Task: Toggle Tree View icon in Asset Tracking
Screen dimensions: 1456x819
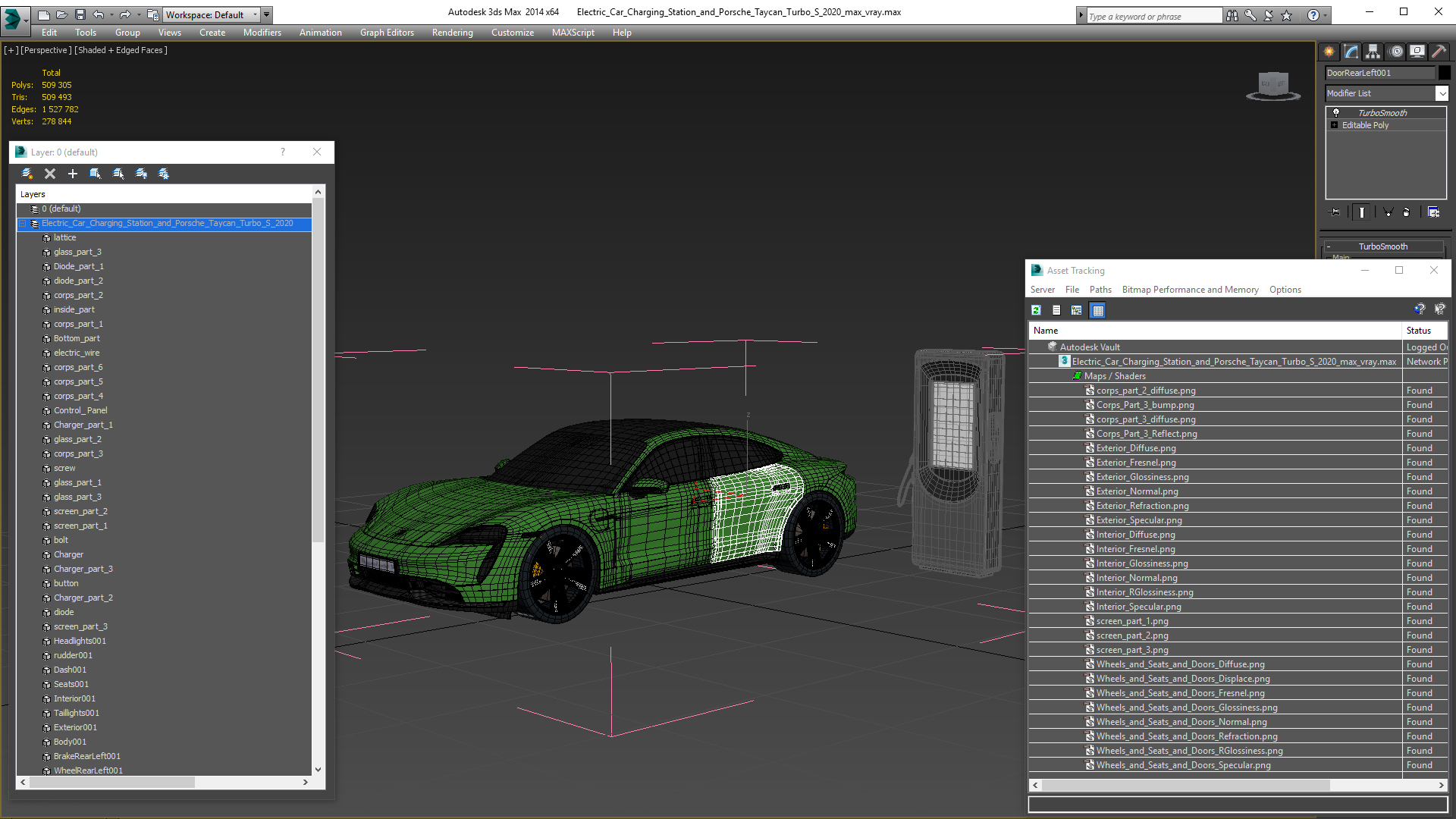Action: 1076,310
